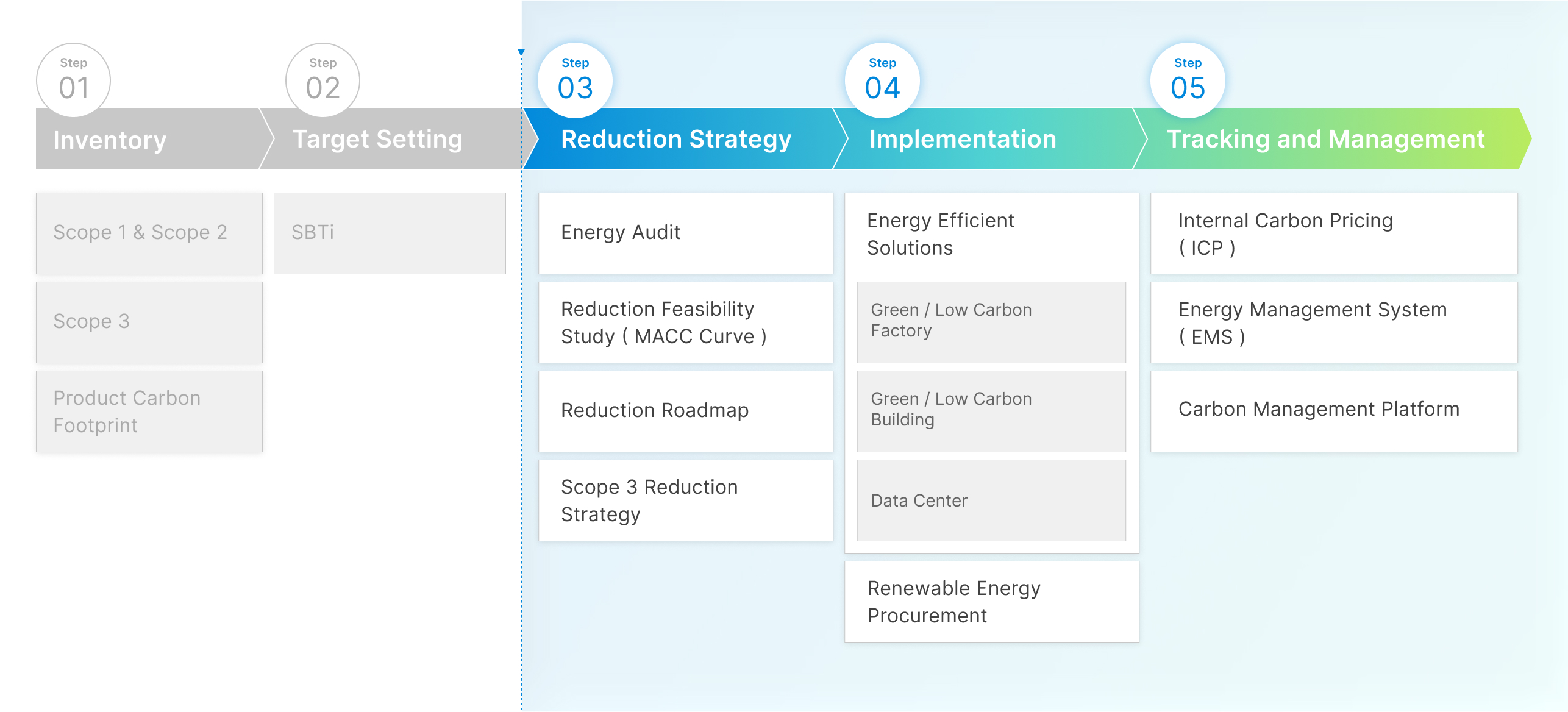Expand the Reduction Feasibility Study card
Viewport: 1568px width, 712px height.
[x=686, y=322]
